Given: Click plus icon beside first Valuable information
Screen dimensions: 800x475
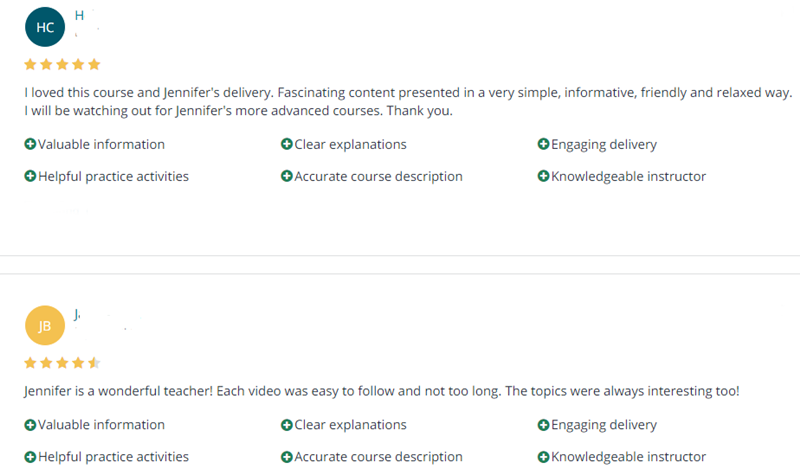Looking at the screenshot, I should coord(30,144).
